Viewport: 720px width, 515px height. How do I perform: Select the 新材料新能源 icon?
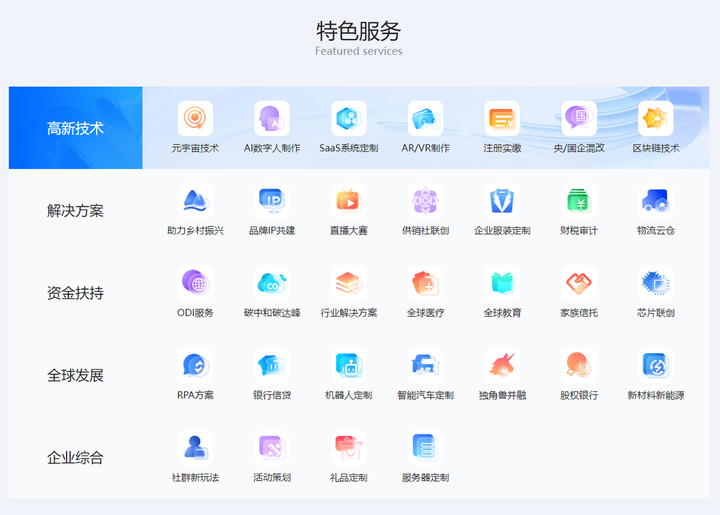click(656, 365)
